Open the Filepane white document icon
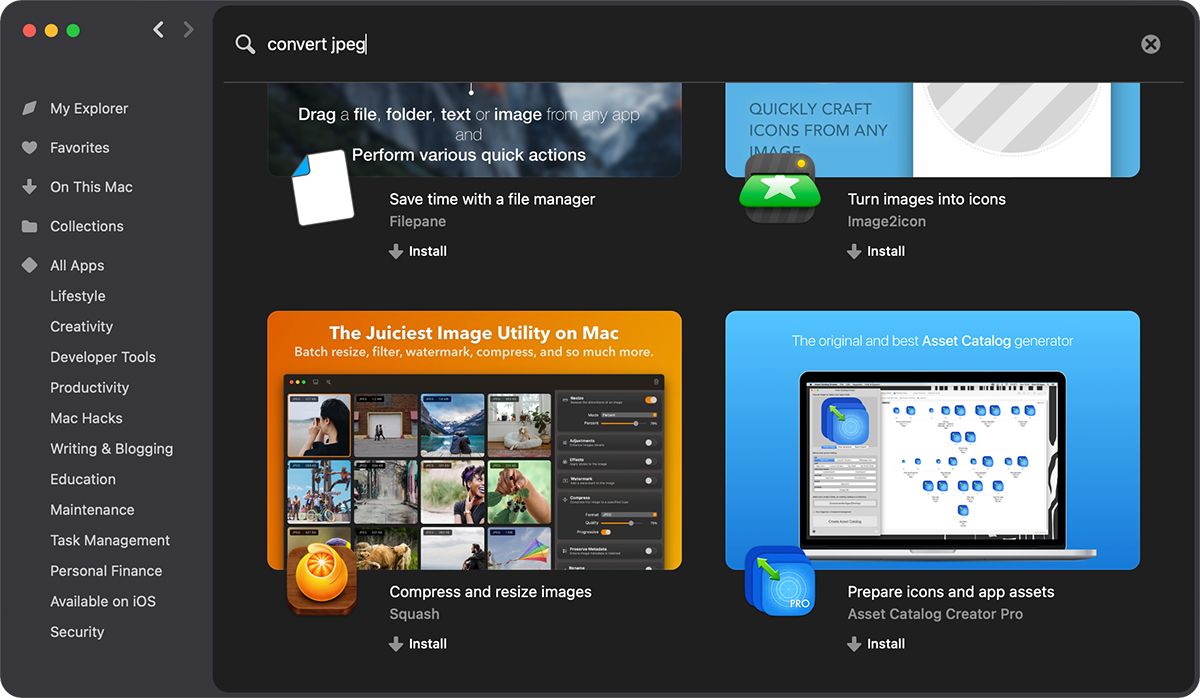 point(323,187)
